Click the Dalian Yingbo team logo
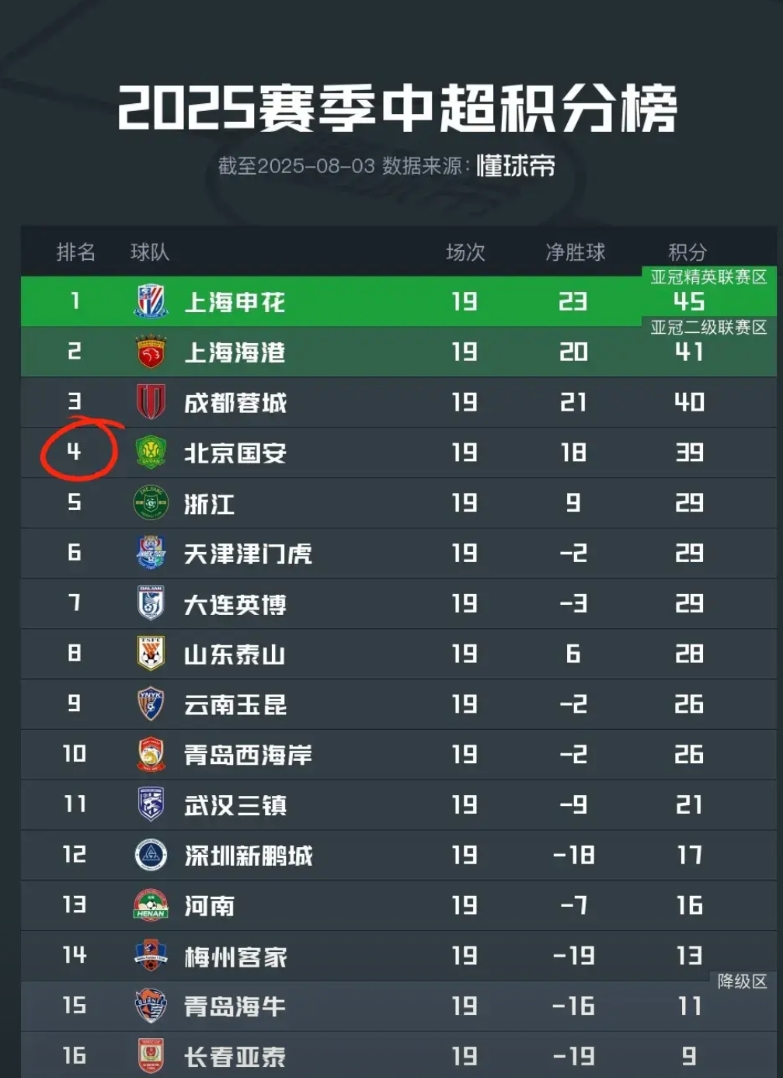This screenshot has width=783, height=1078. tap(151, 603)
